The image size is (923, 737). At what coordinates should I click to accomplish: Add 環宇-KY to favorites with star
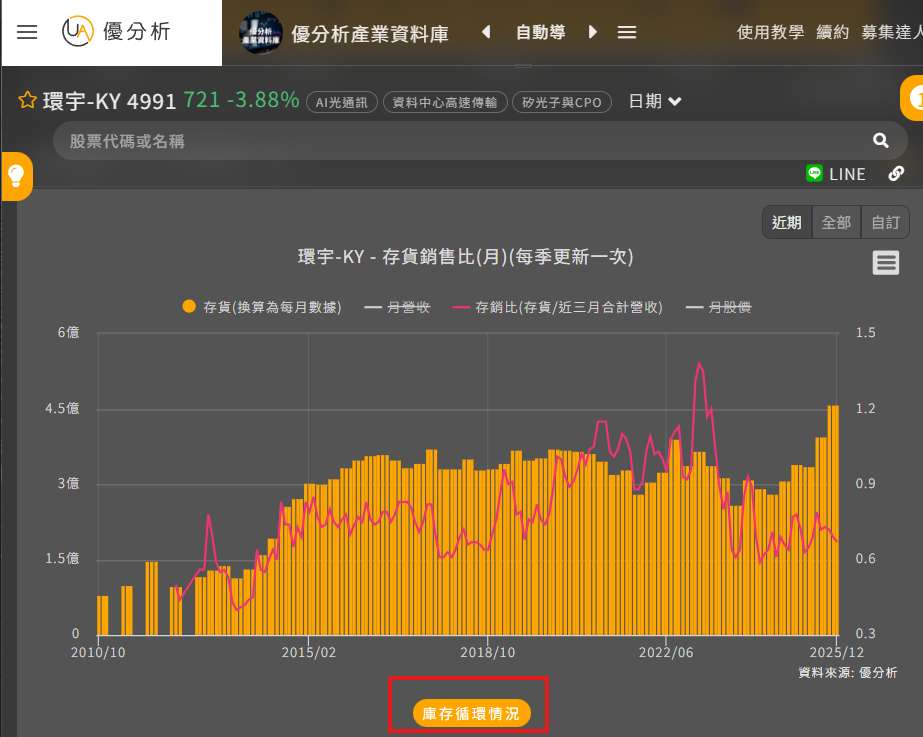click(x=27, y=101)
